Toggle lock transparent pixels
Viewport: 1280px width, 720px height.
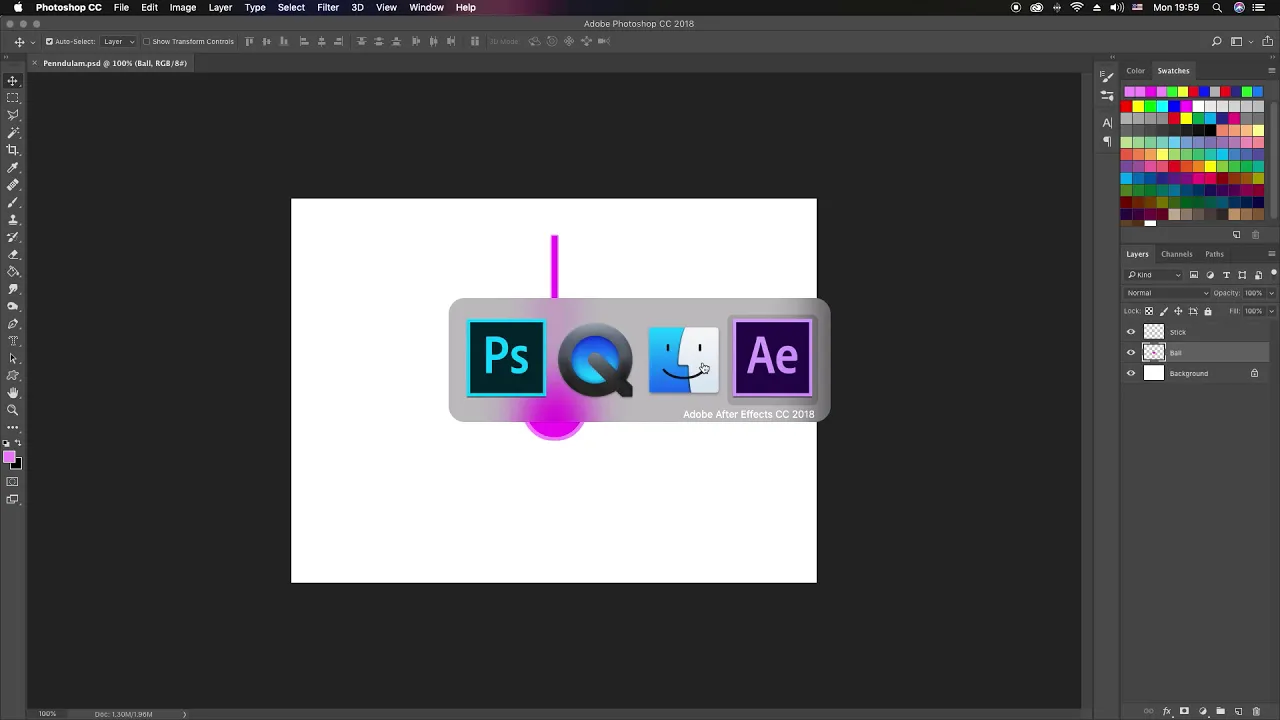(1148, 311)
